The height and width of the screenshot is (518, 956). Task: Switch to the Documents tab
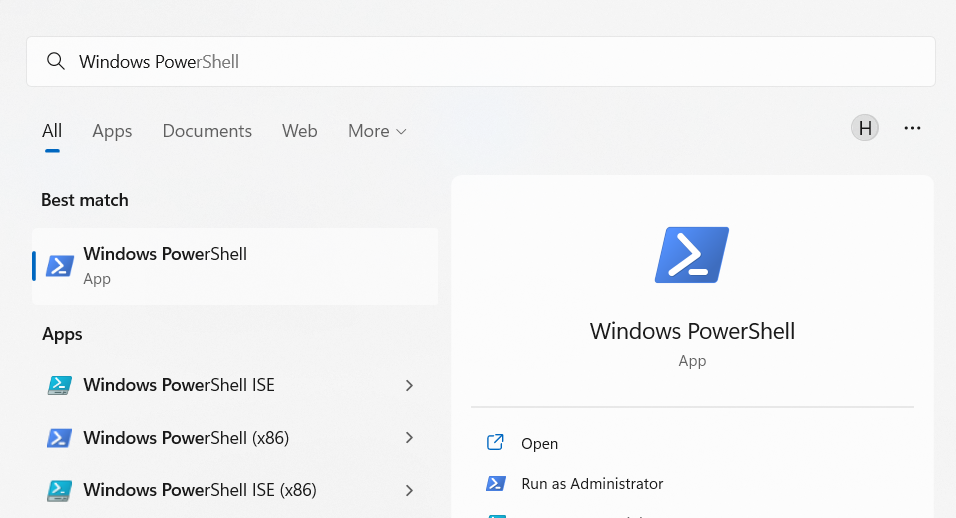click(207, 131)
